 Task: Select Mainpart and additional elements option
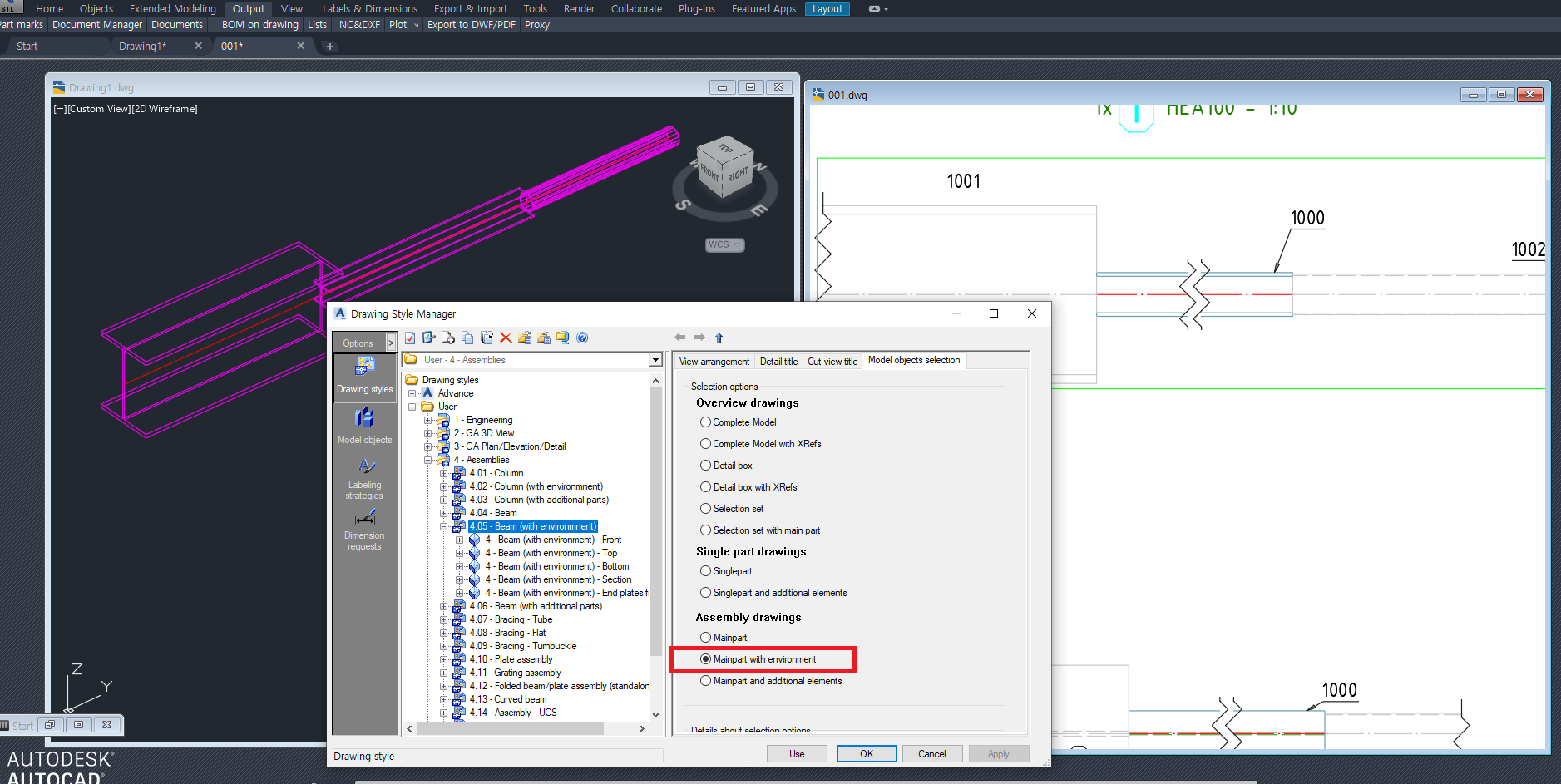click(705, 681)
